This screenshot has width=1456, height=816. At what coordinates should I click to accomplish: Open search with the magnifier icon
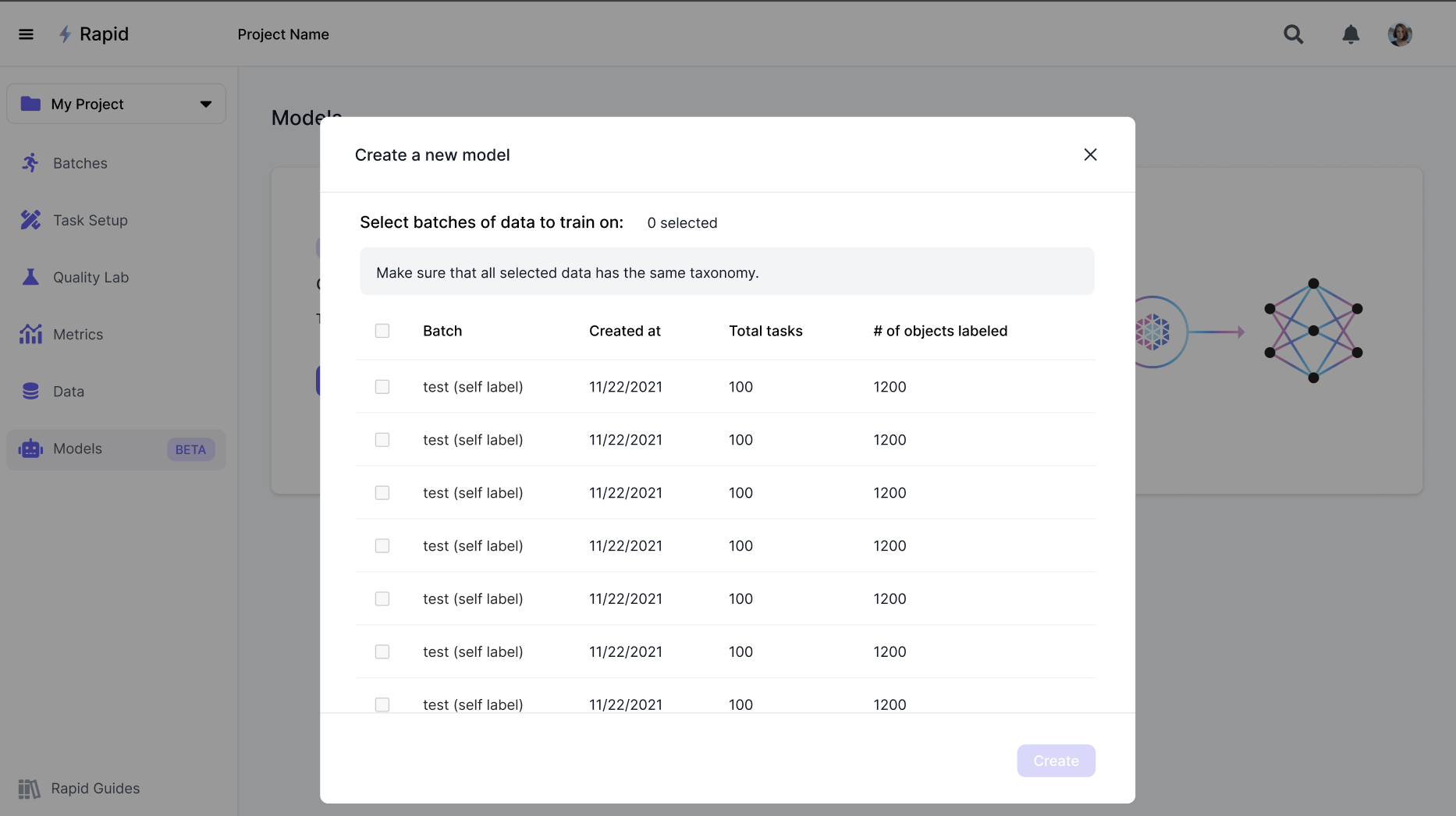tap(1293, 34)
